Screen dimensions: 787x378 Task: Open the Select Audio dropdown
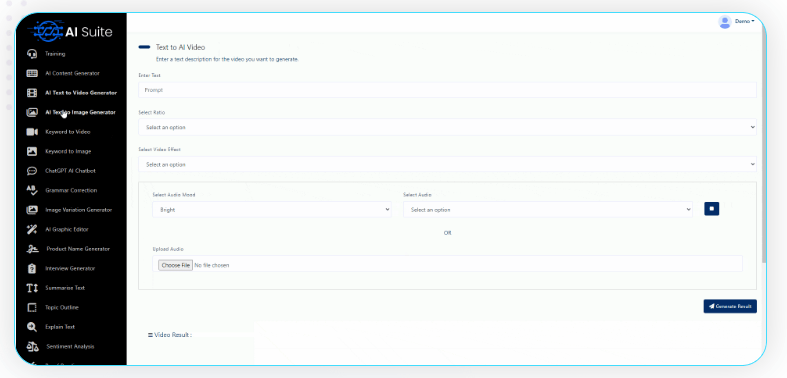pyautogui.click(x=548, y=210)
